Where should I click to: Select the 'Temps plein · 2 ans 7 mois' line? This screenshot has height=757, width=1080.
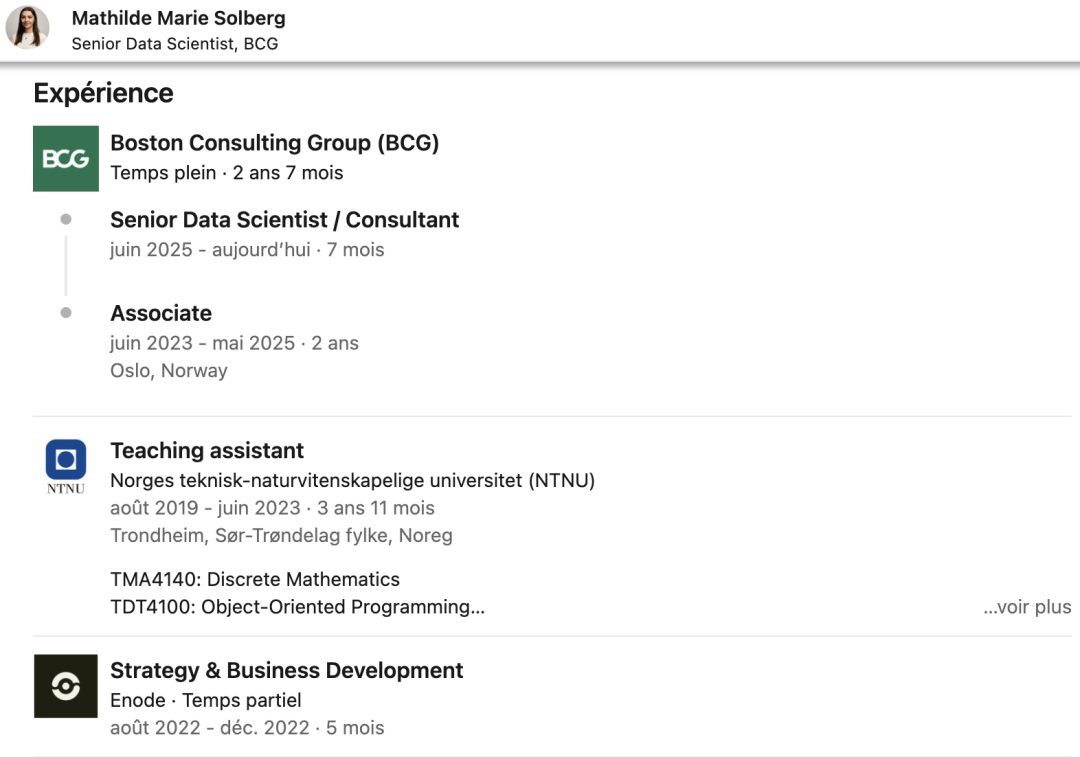(x=227, y=173)
